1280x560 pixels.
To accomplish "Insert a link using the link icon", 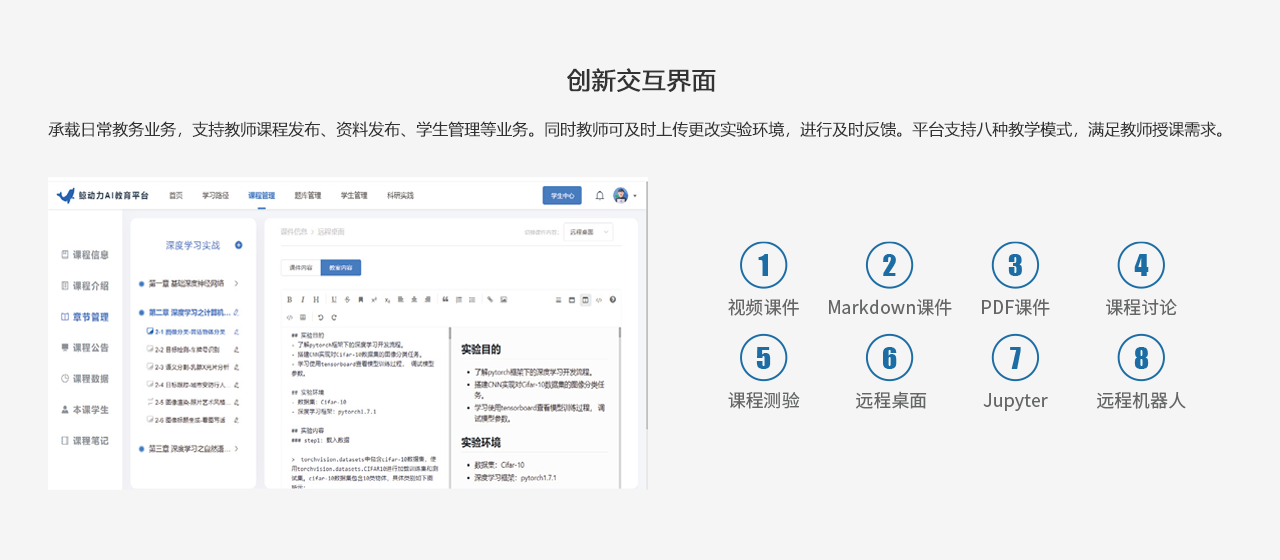I will (x=490, y=299).
